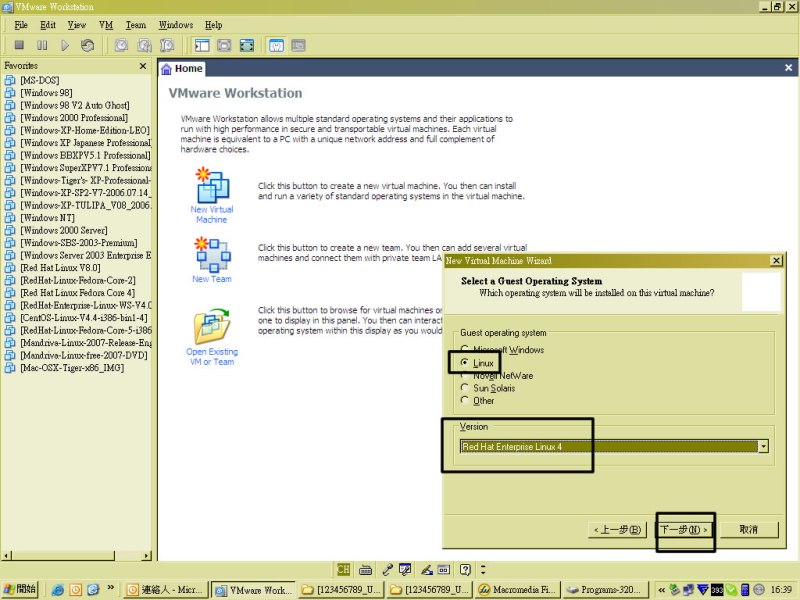Open the Help menu

click(213, 25)
